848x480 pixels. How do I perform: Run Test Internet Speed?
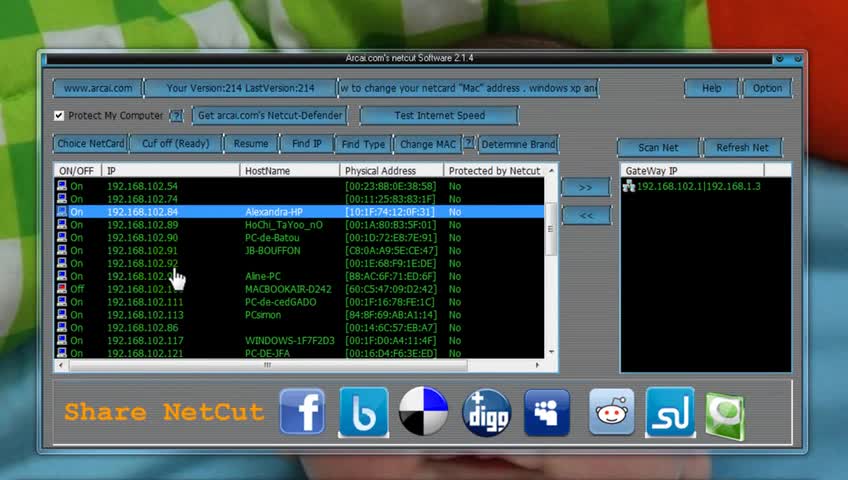[x=439, y=115]
